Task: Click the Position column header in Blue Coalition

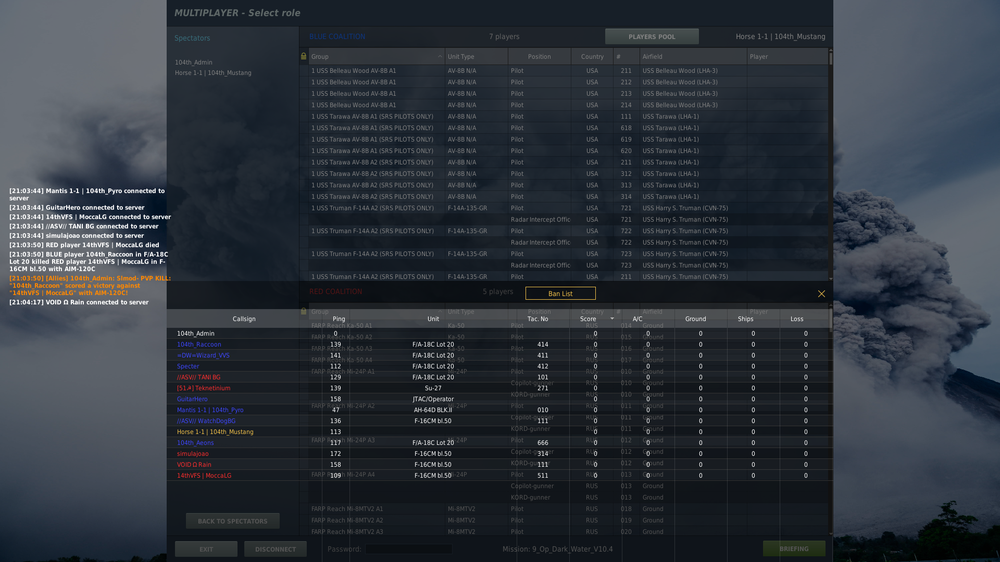Action: tap(539, 57)
